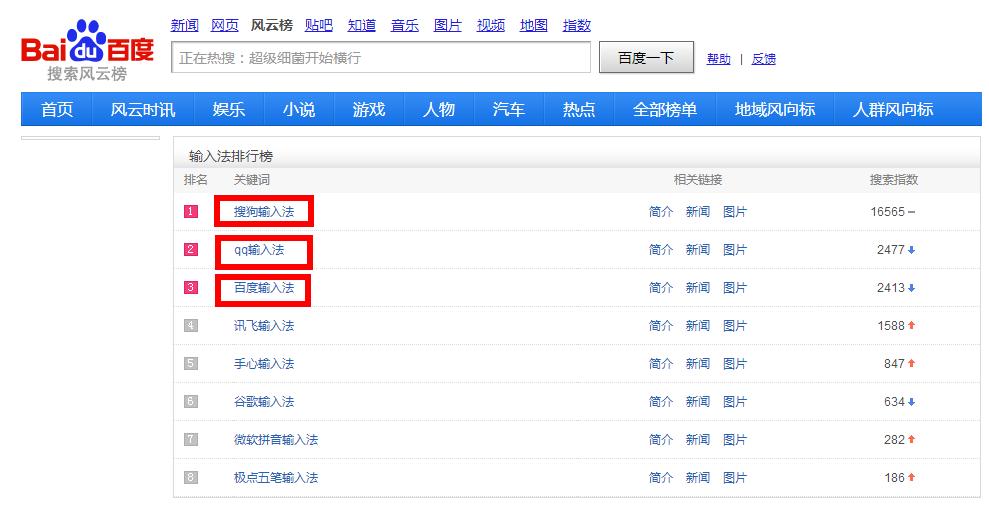
Task: Open 简介 for qq输入法
Action: [x=661, y=250]
